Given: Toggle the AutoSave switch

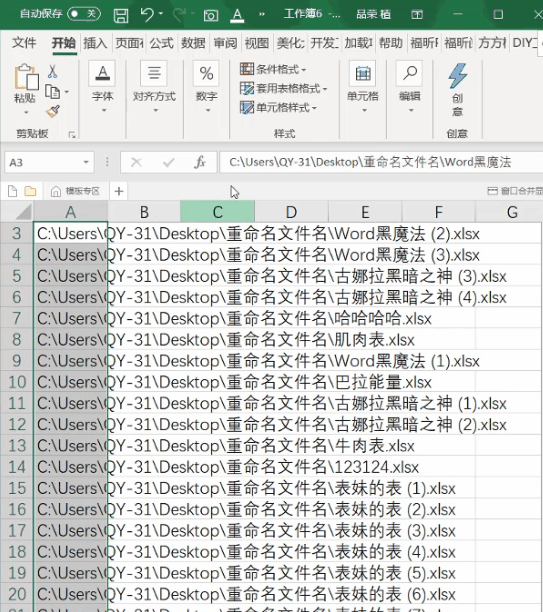Looking at the screenshot, I should (x=84, y=14).
